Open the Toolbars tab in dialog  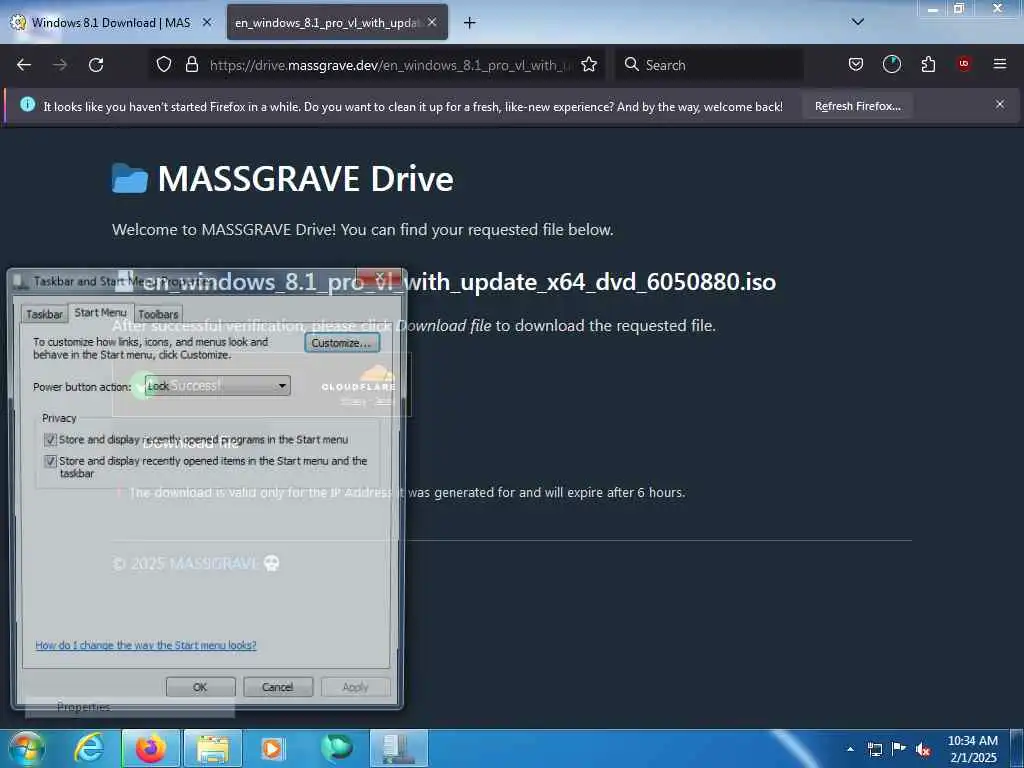(x=158, y=314)
